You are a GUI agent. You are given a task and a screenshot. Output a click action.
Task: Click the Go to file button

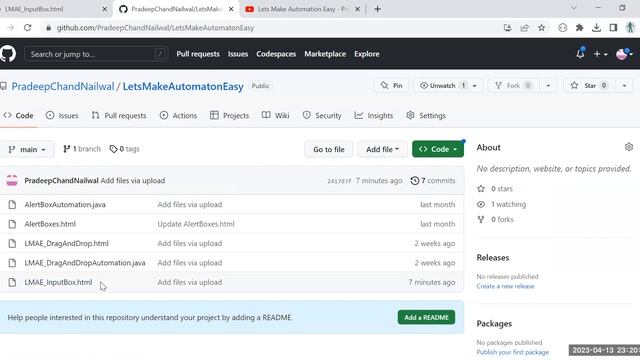pos(329,149)
